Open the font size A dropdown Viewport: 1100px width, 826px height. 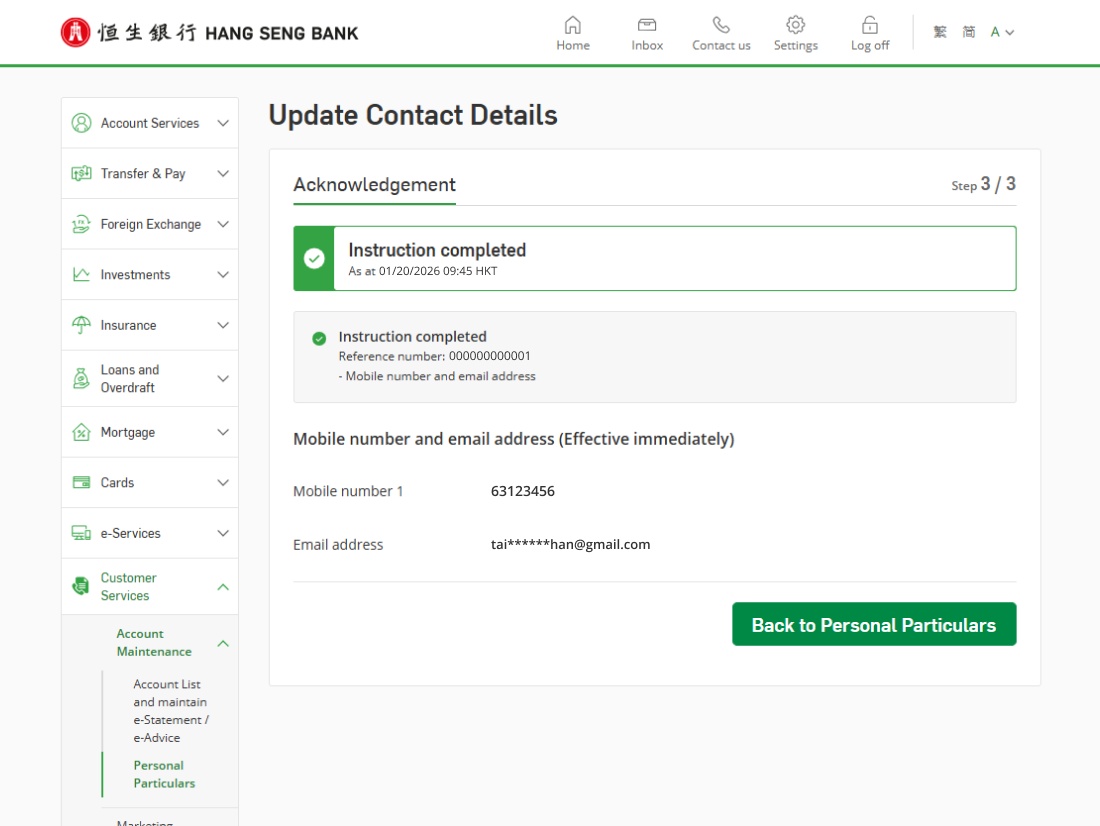tap(1002, 32)
